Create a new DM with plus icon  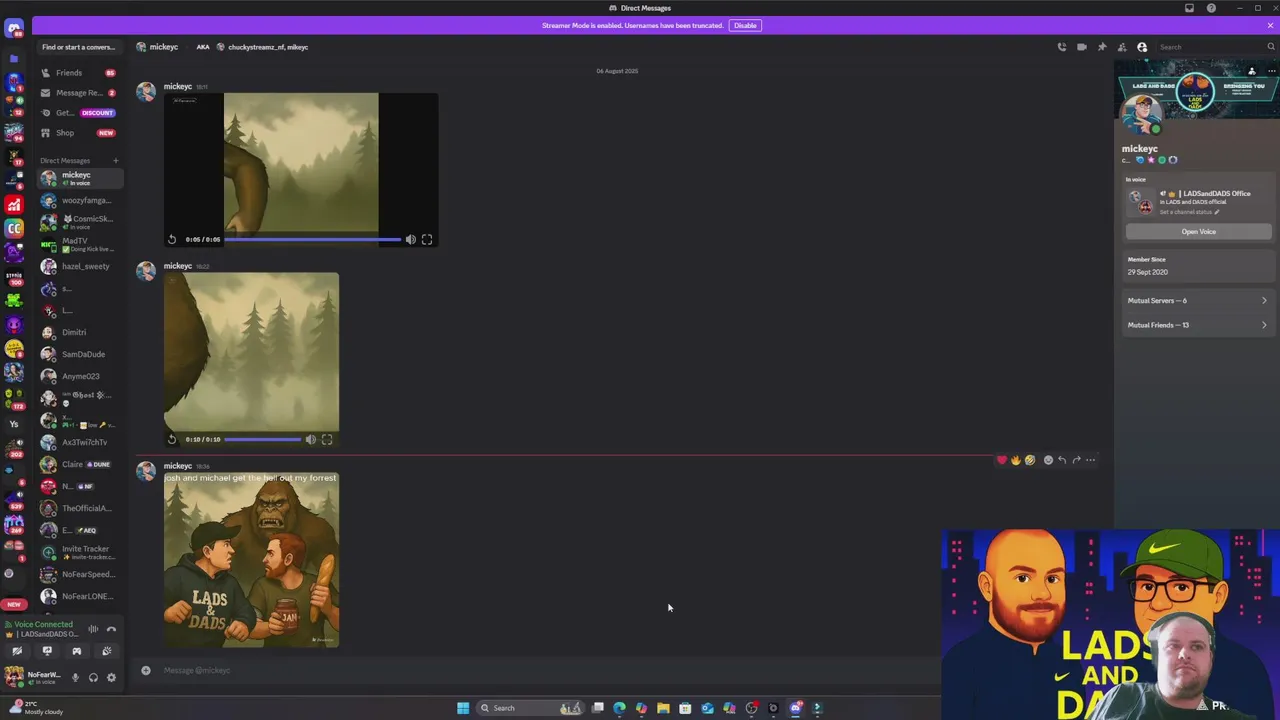pos(115,160)
